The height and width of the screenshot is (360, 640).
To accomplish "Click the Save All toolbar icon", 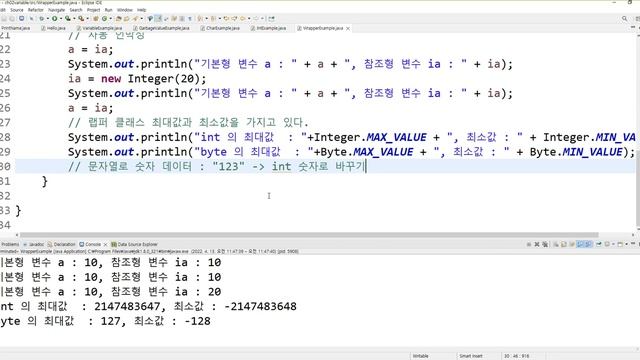I will click(12, 18).
